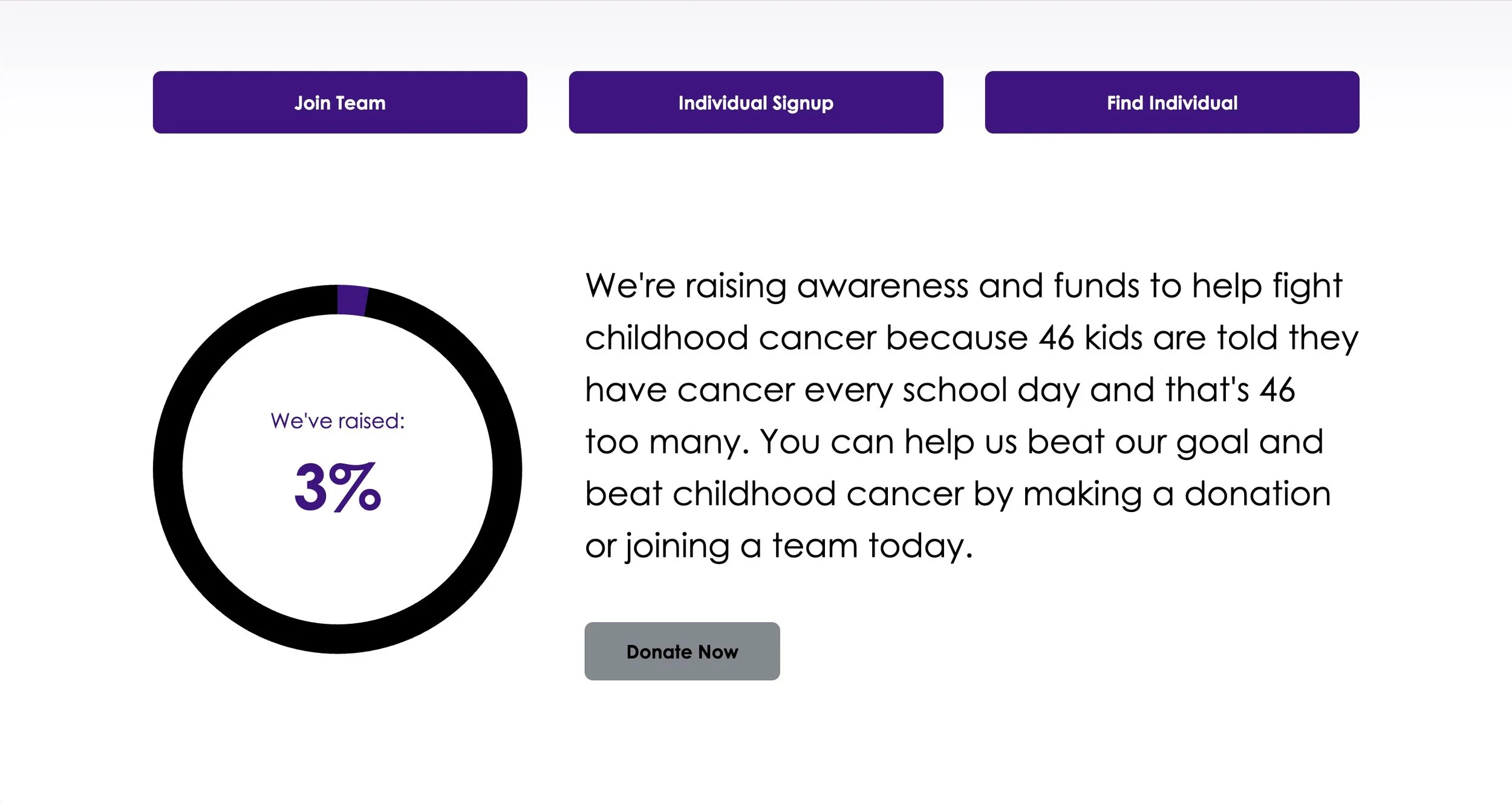
Task: Select the Find Individual button
Action: pos(1172,102)
